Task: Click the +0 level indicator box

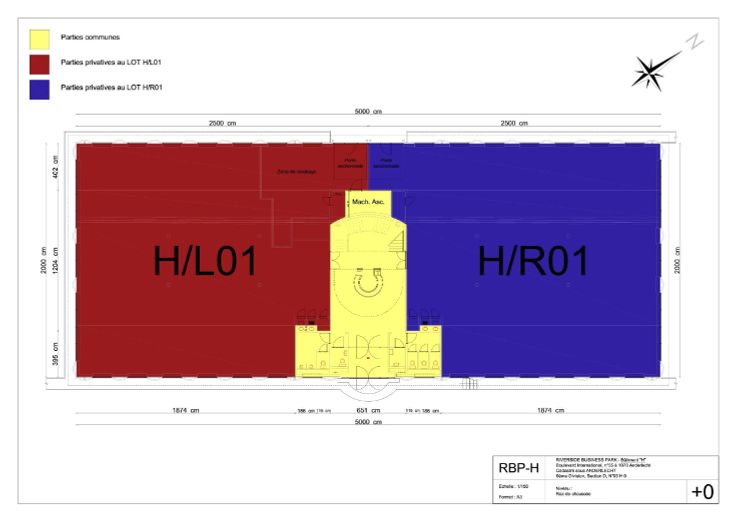Action: pyautogui.click(x=702, y=491)
